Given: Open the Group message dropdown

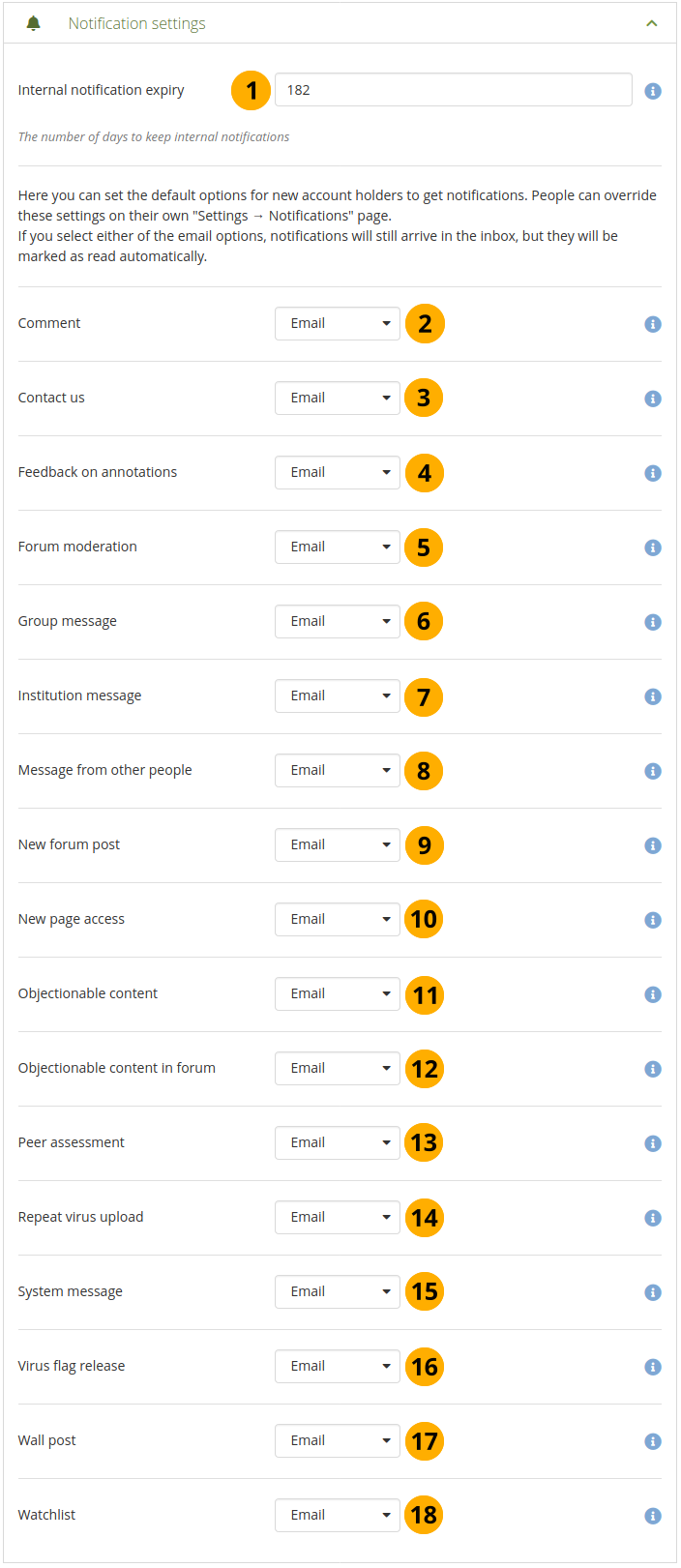Looking at the screenshot, I should (337, 622).
